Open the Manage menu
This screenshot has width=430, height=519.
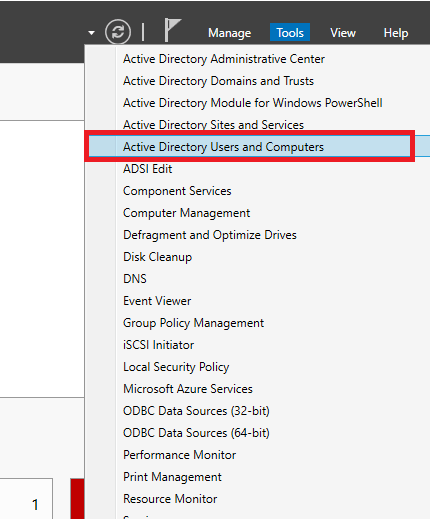pos(229,33)
